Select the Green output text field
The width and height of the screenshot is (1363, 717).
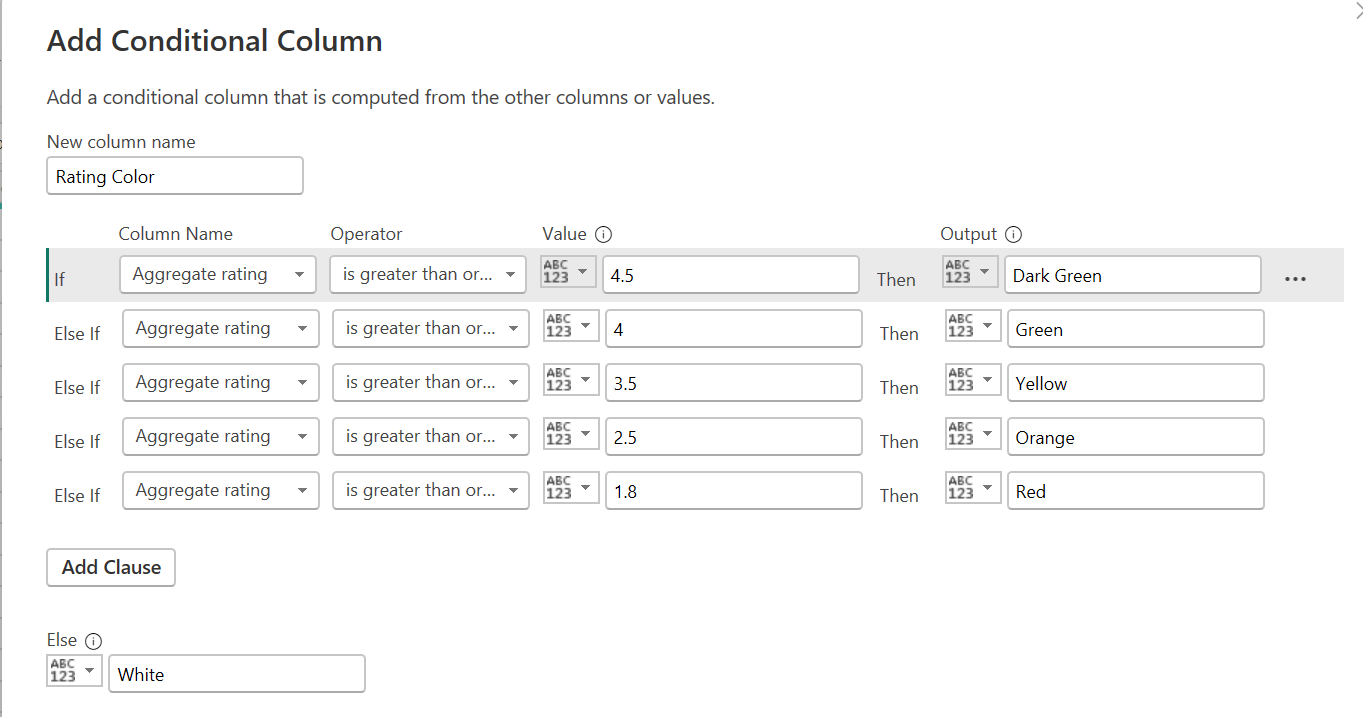pyautogui.click(x=1135, y=329)
